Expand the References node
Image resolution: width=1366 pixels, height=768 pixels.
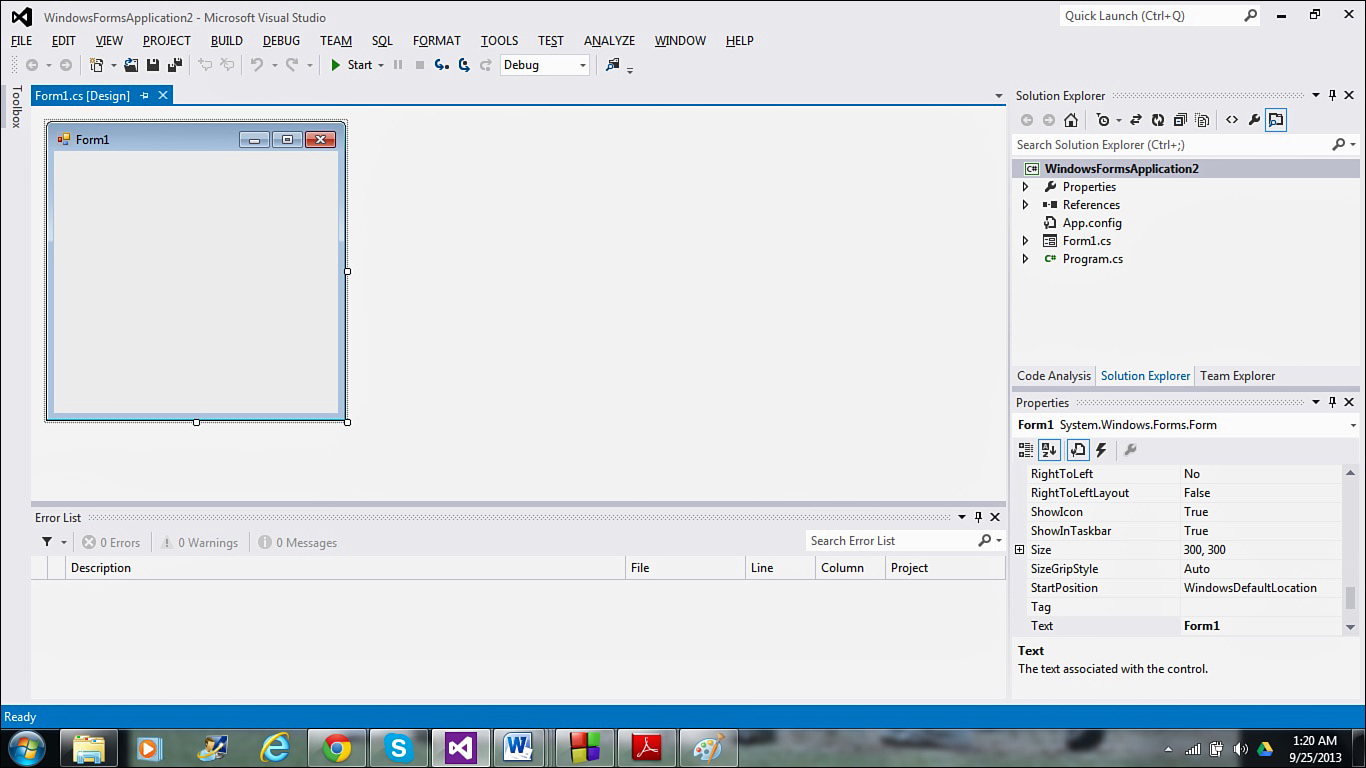pos(1025,205)
